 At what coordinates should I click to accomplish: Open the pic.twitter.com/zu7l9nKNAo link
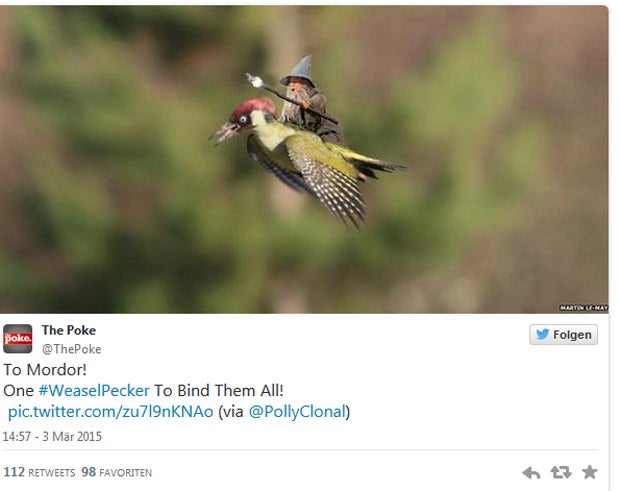click(111, 412)
